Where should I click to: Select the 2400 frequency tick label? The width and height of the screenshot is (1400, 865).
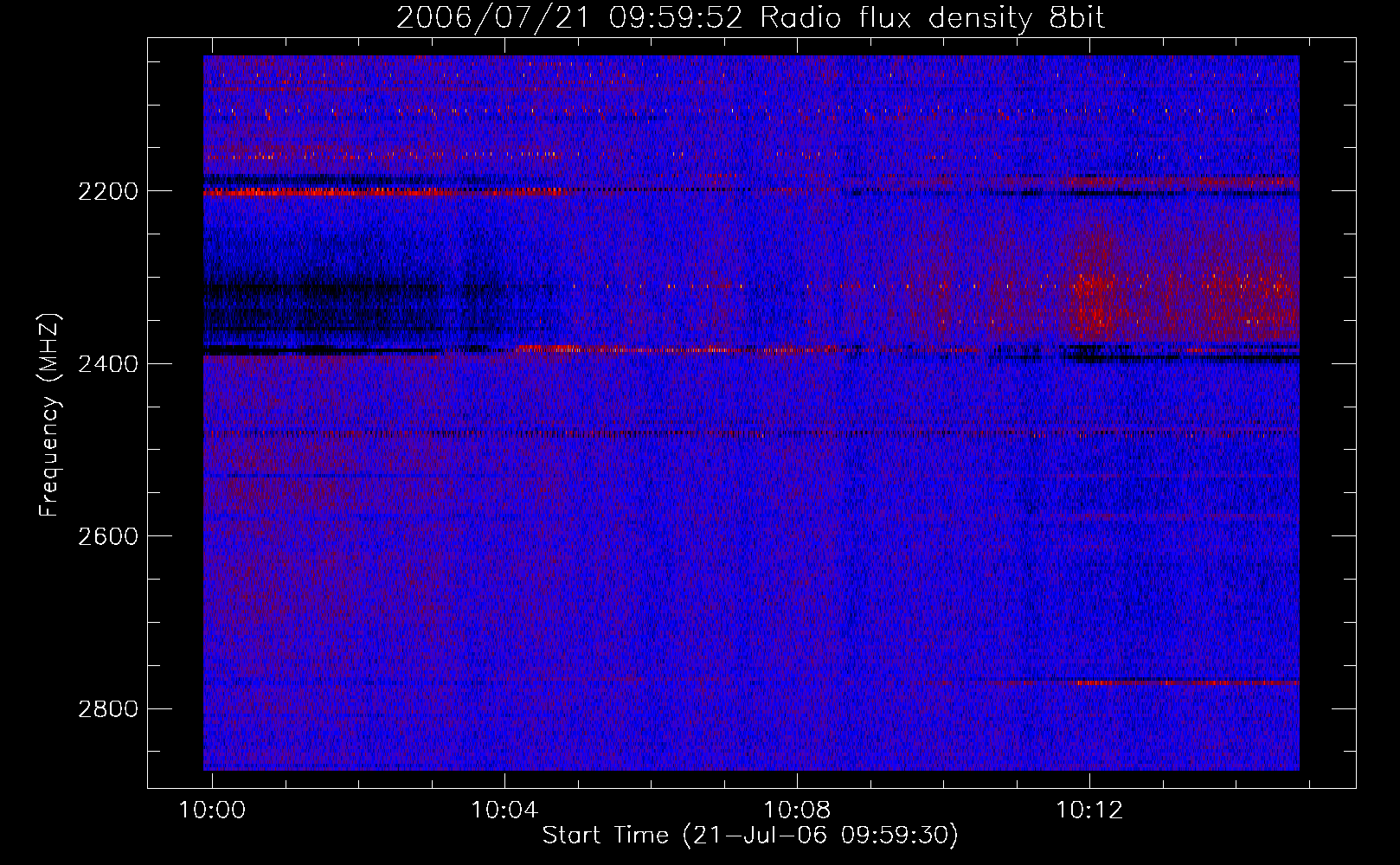[x=108, y=364]
